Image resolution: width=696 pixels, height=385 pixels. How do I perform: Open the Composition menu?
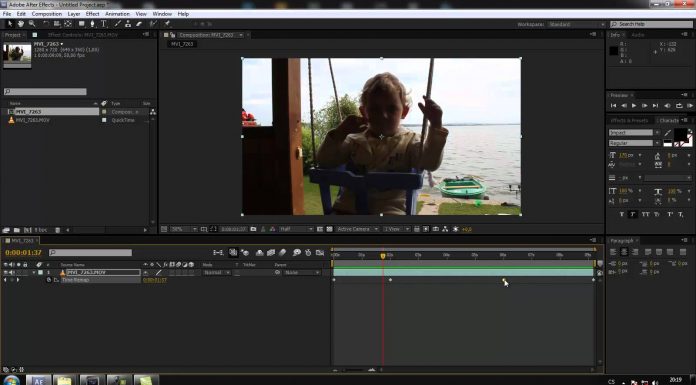[x=47, y=14]
